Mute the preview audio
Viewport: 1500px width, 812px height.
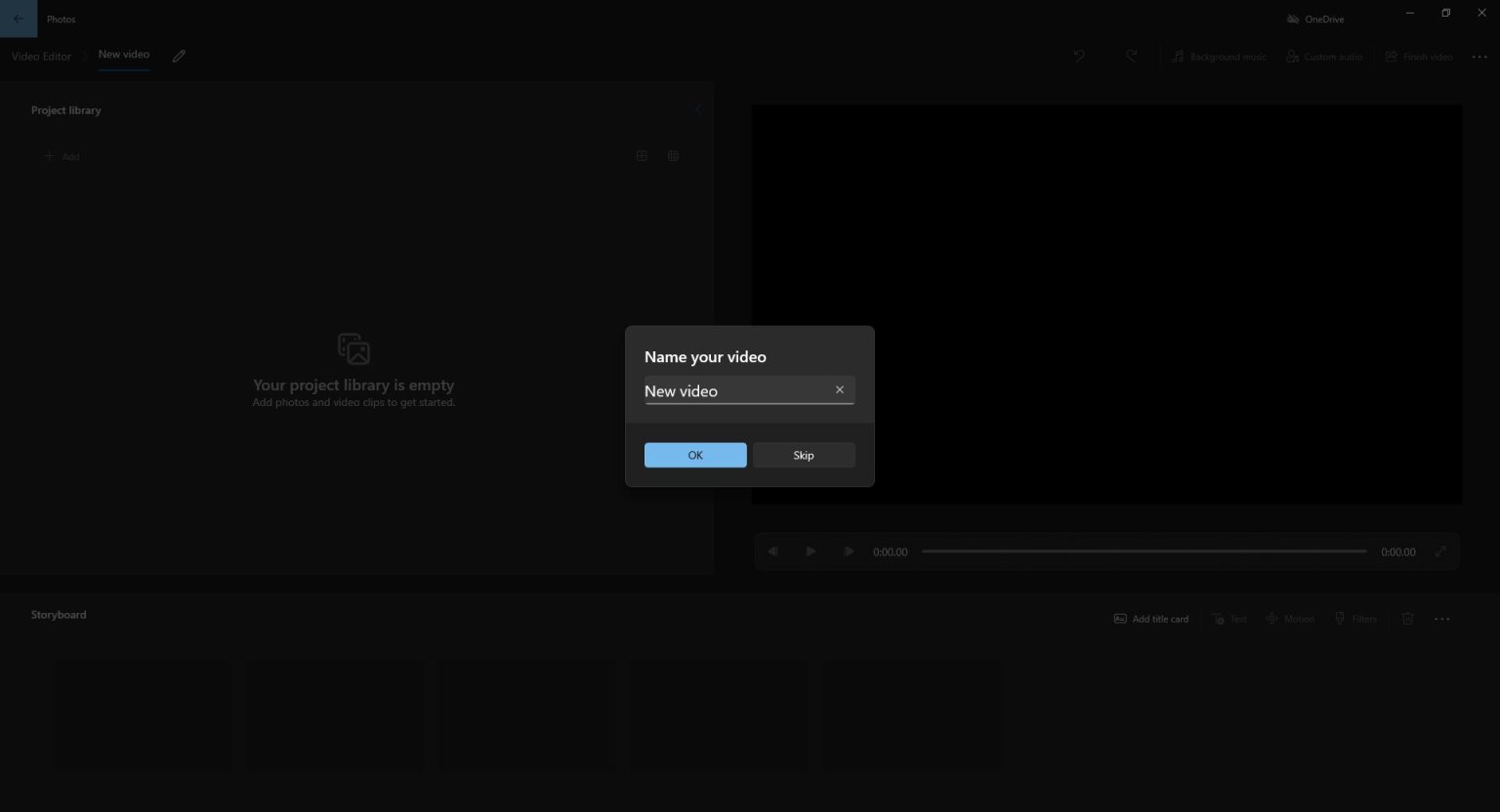[x=772, y=550]
